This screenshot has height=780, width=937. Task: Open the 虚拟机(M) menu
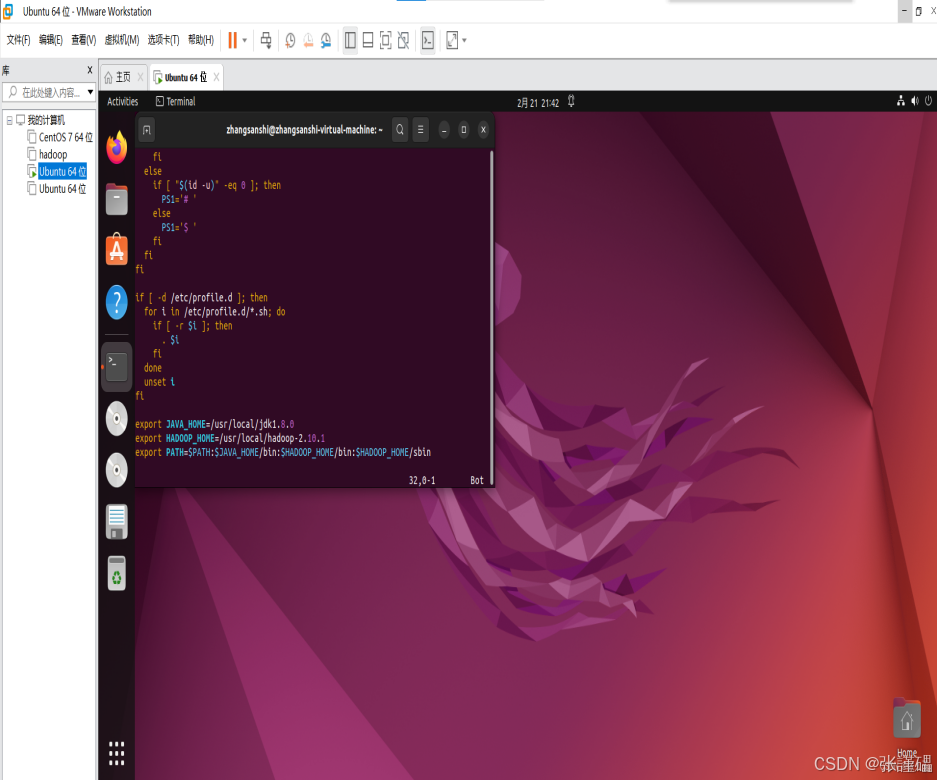point(122,40)
